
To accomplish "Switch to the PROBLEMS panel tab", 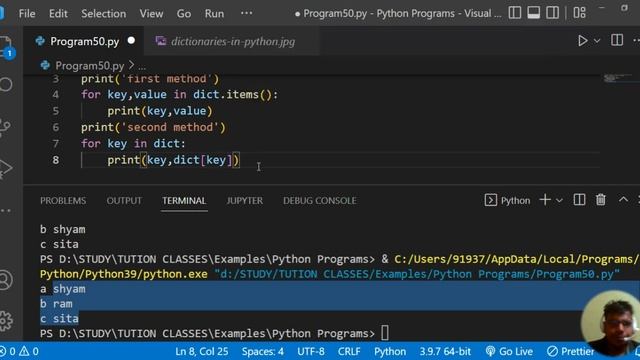I will click(63, 201).
